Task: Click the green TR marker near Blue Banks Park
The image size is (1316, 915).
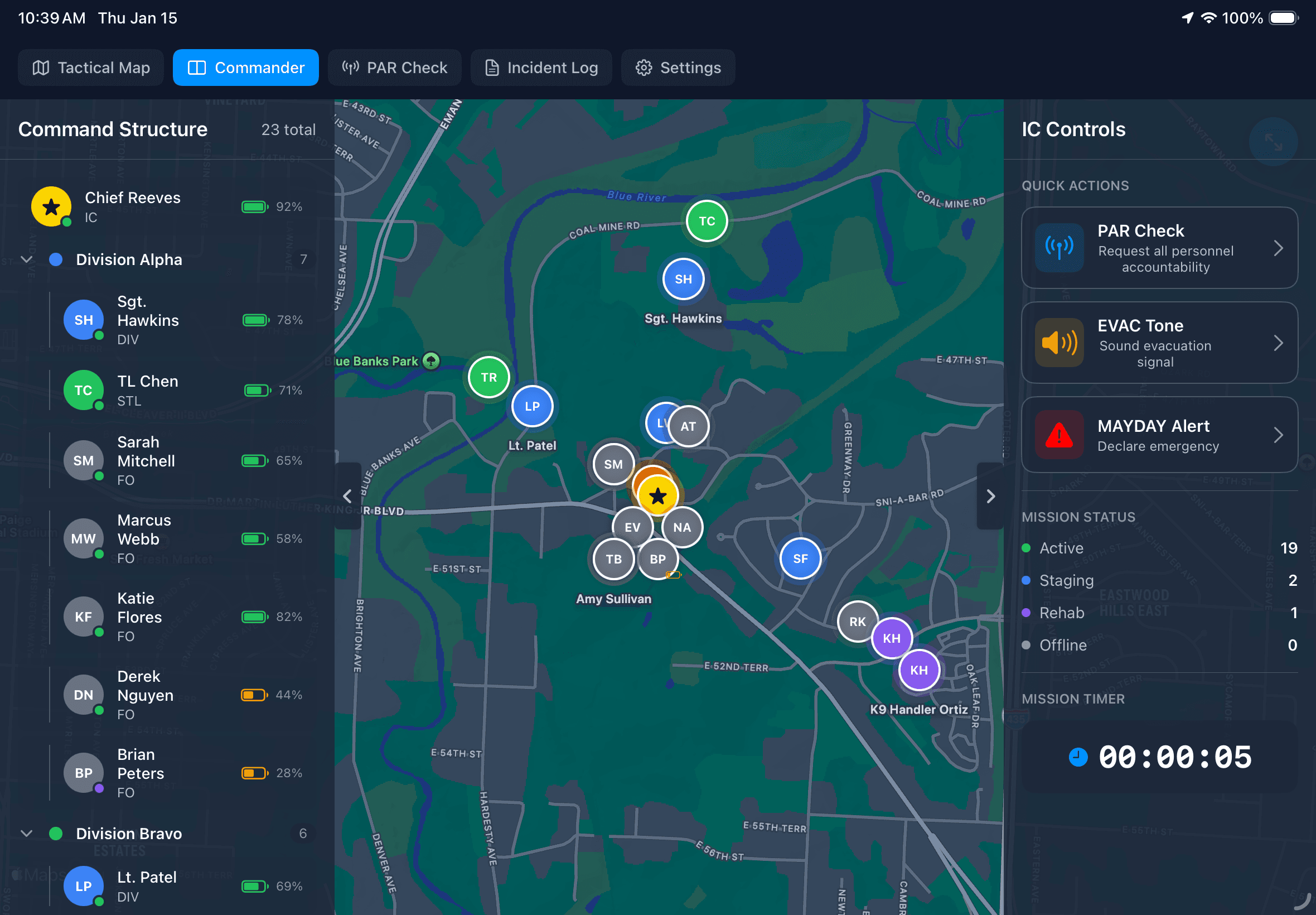Action: [487, 377]
